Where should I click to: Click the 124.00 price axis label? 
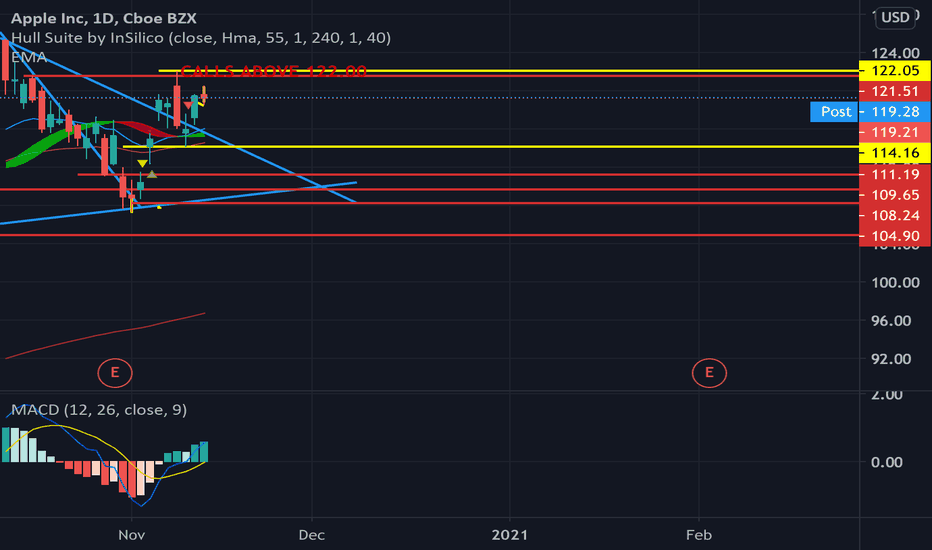[x=895, y=53]
